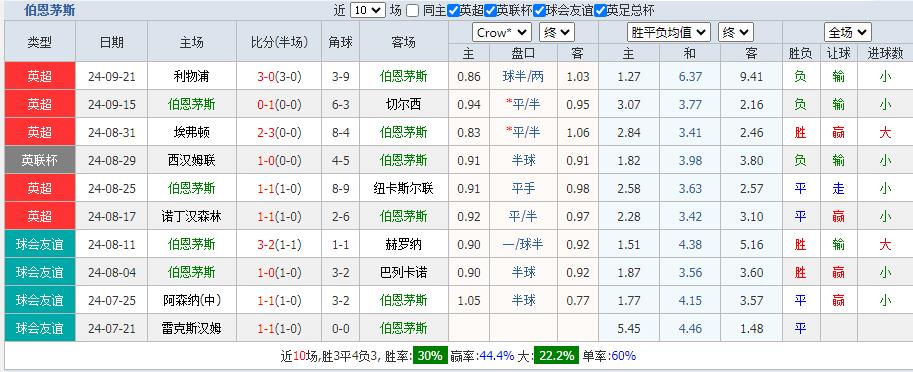Click draw odds 3.77 in 切尔西 row
Image resolution: width=913 pixels, height=372 pixels.
click(690, 104)
